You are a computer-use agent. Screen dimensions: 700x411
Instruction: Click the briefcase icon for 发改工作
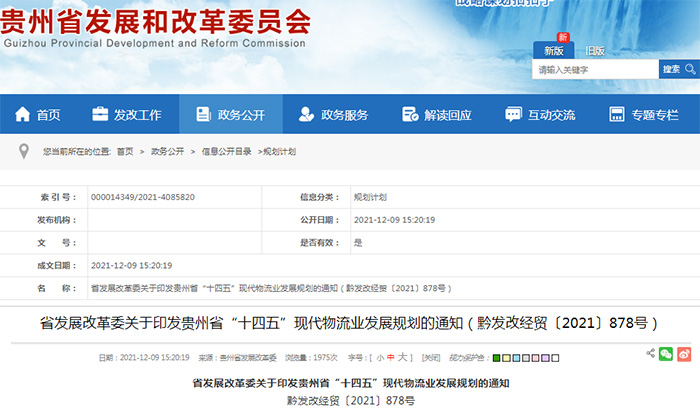tap(100, 114)
